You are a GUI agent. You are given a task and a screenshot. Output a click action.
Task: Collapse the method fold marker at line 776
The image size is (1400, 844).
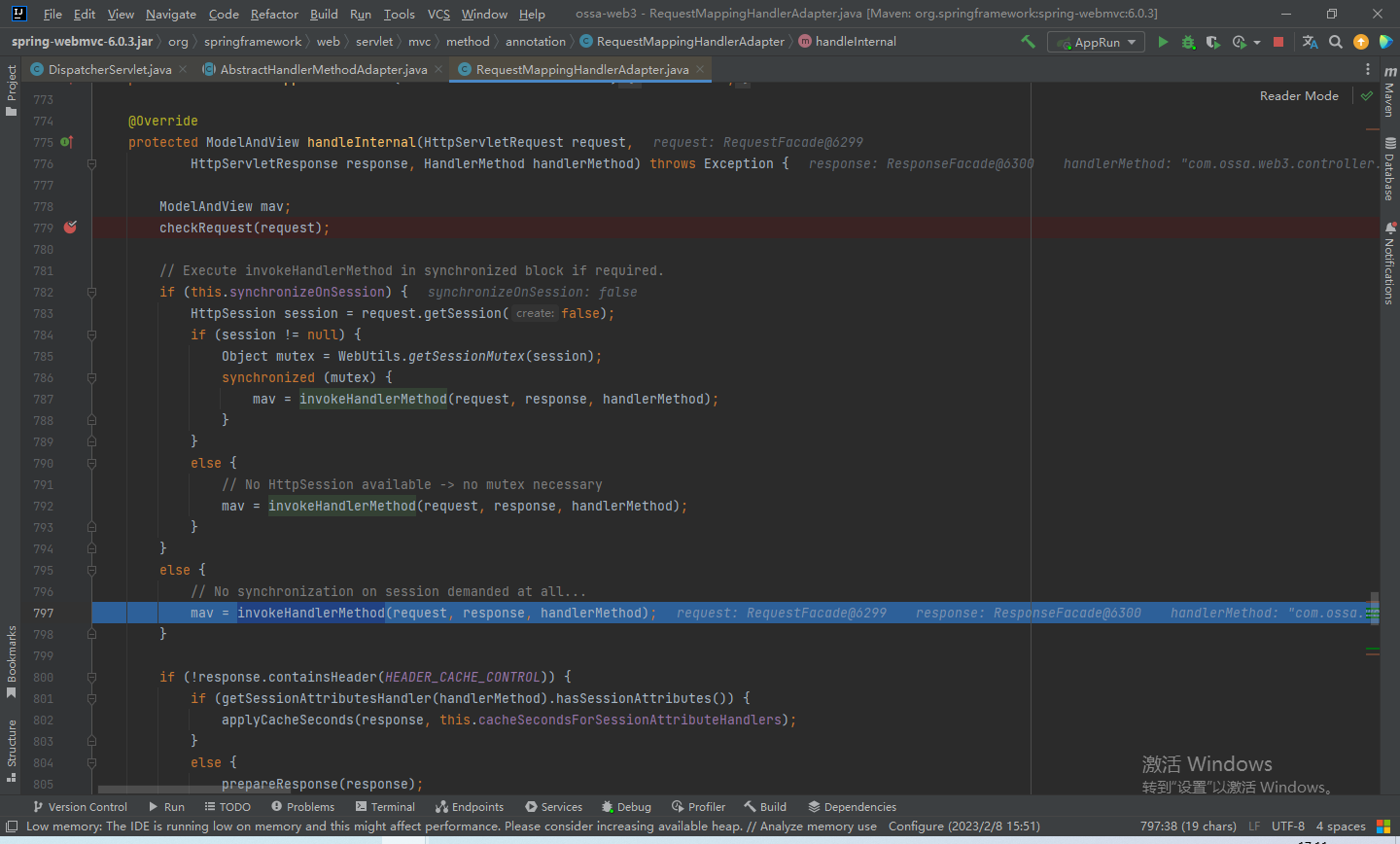pyautogui.click(x=91, y=163)
